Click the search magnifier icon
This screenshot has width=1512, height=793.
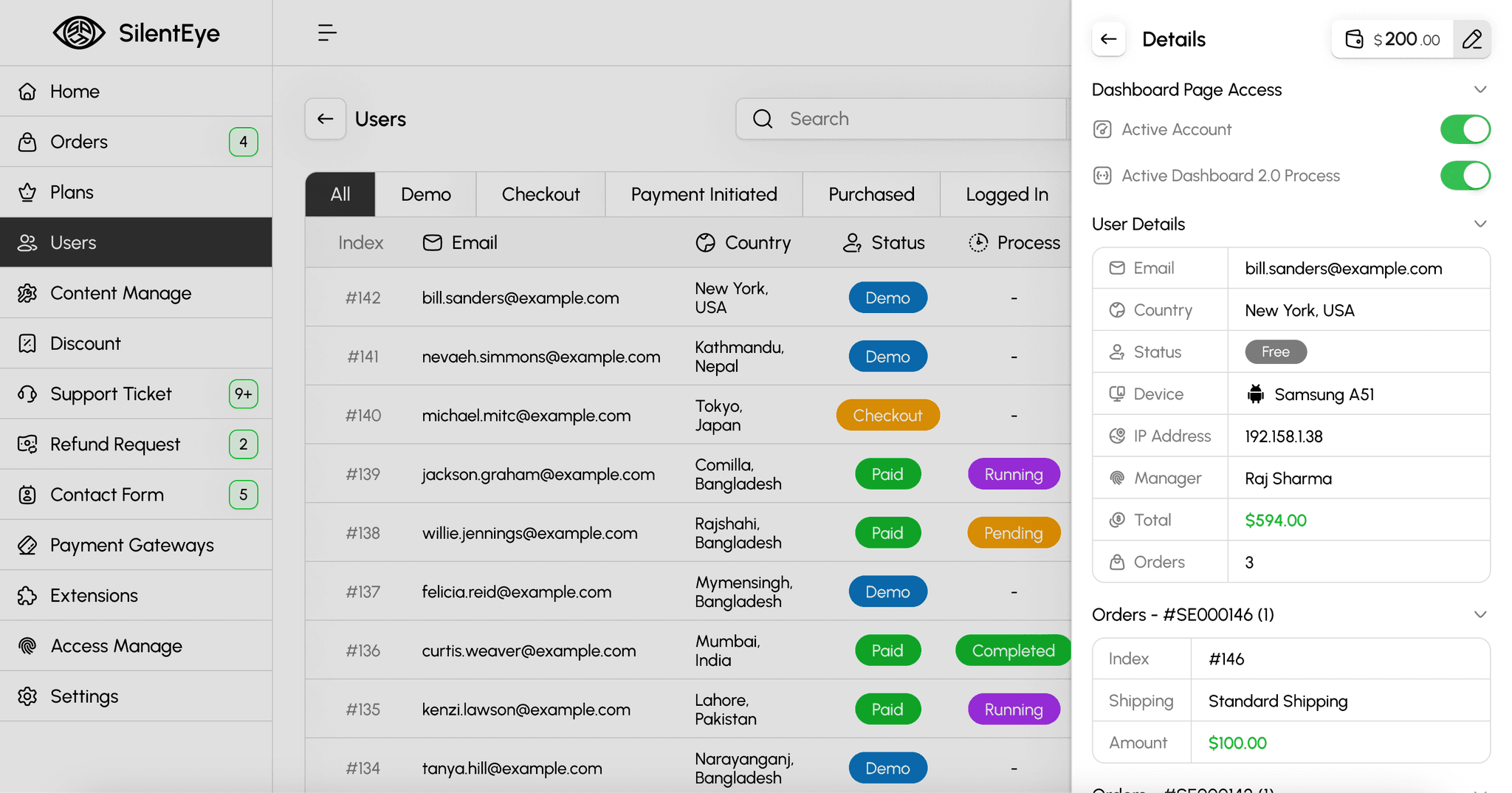click(763, 119)
